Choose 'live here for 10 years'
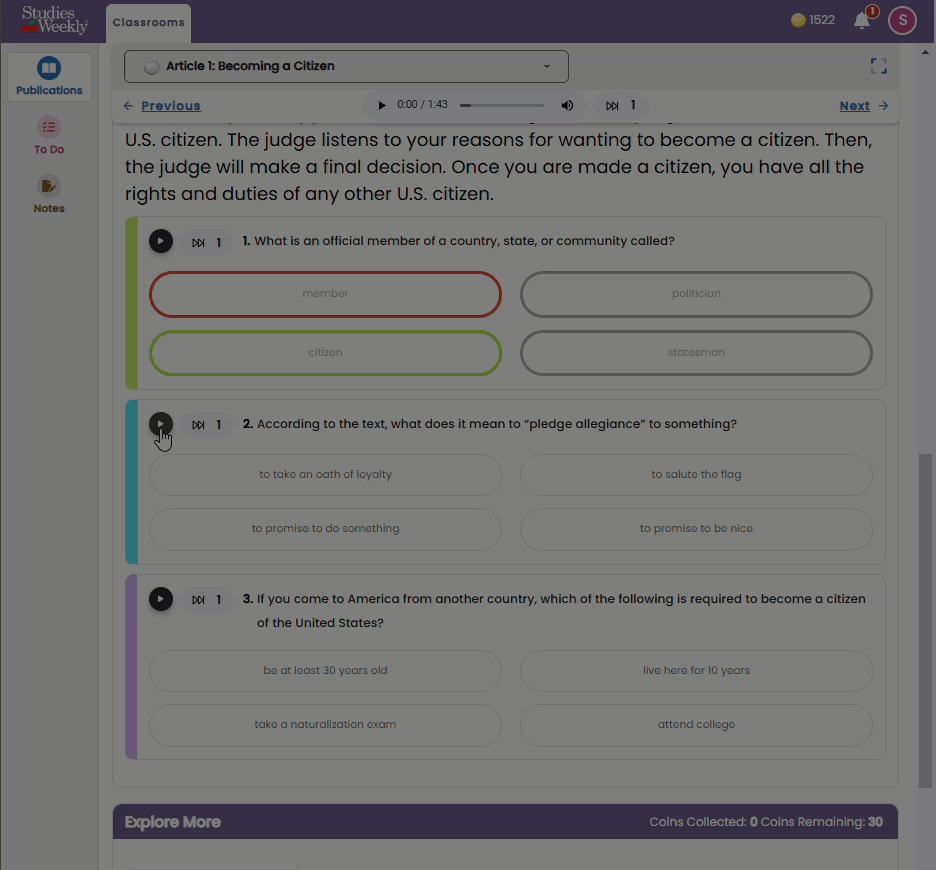 pos(696,671)
